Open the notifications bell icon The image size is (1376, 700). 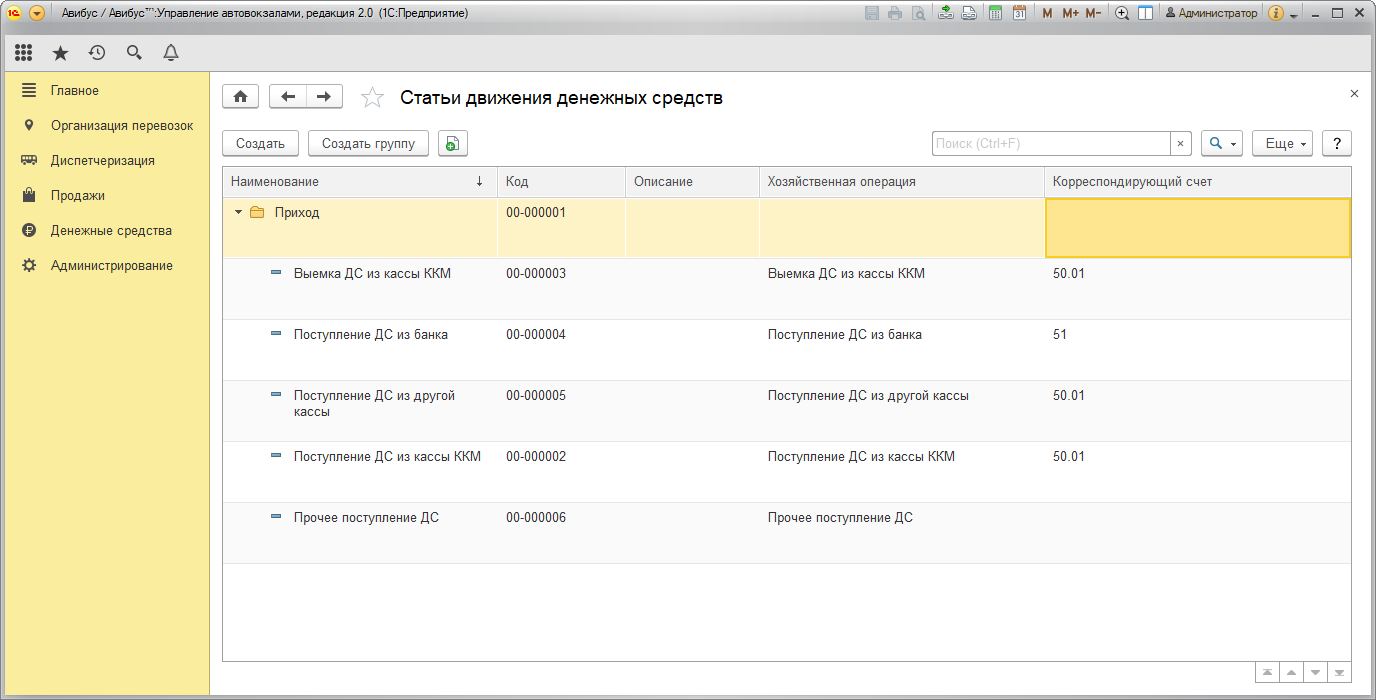point(171,53)
